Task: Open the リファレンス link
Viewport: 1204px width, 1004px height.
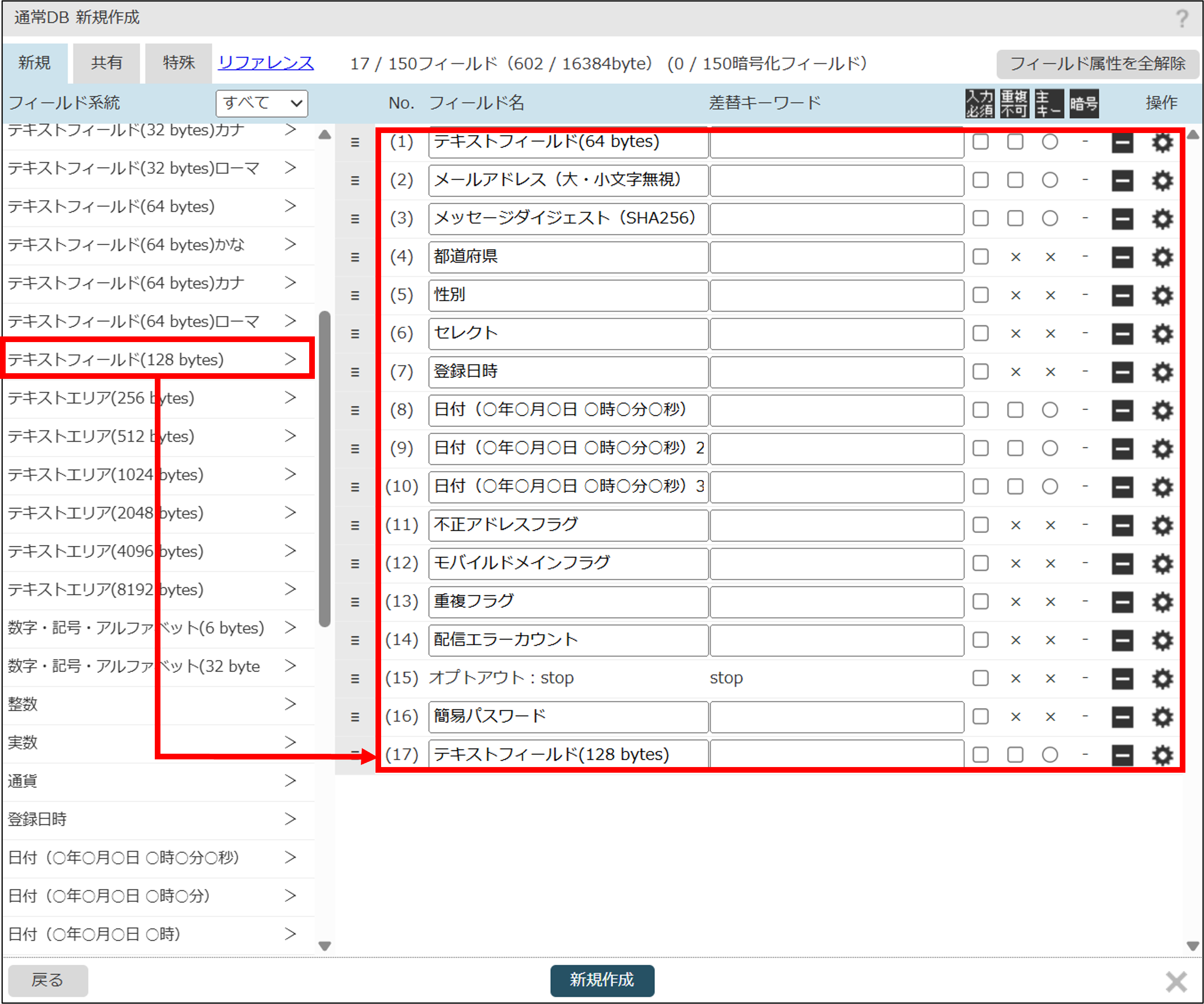Action: pos(266,63)
